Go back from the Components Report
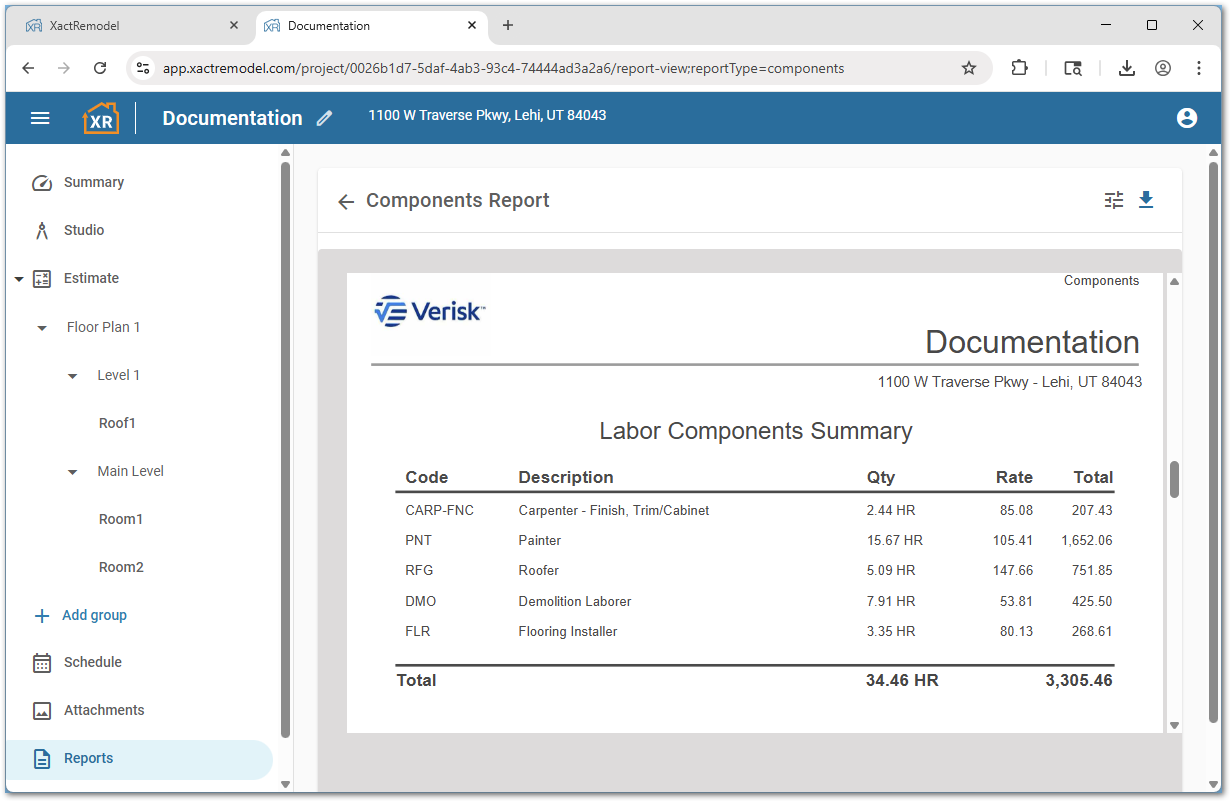This screenshot has width=1231, height=802. click(x=345, y=201)
